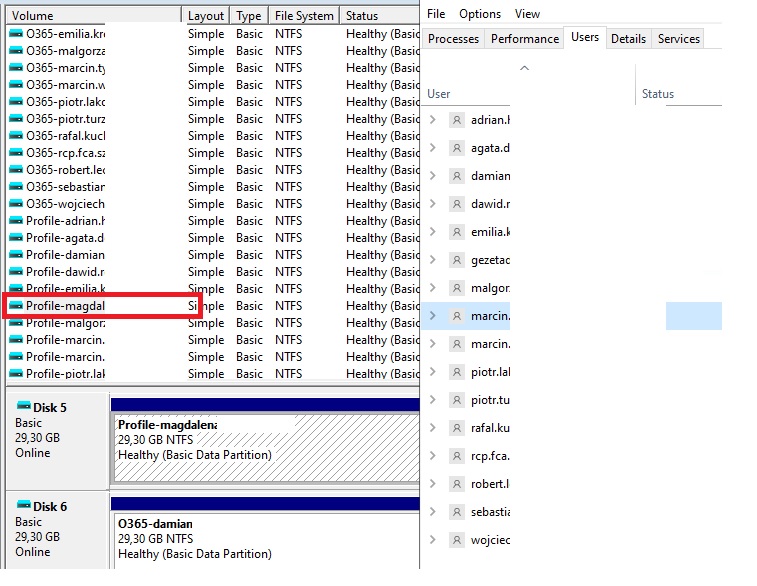
Task: Expand the highlighted marcin user entry
Action: click(x=433, y=316)
